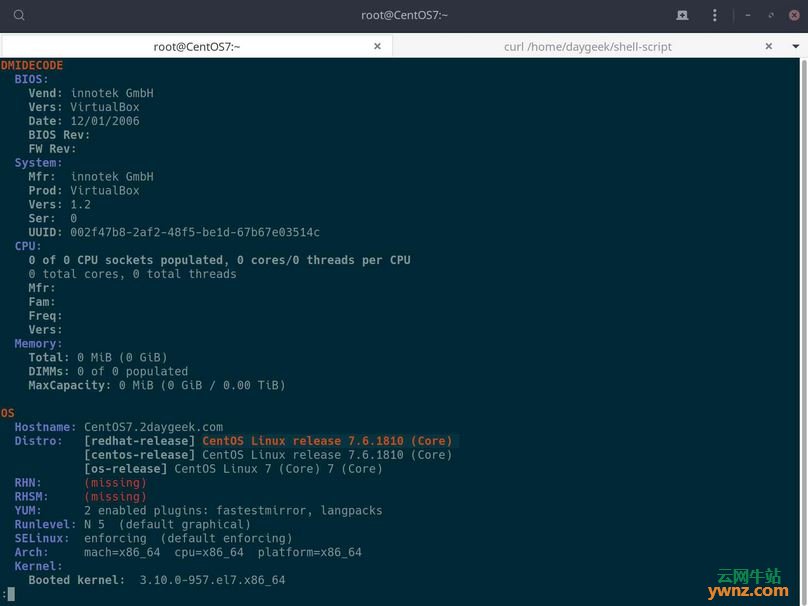This screenshot has width=808, height=606.
Task: Click the BIOS: section label
Action: click(x=31, y=79)
